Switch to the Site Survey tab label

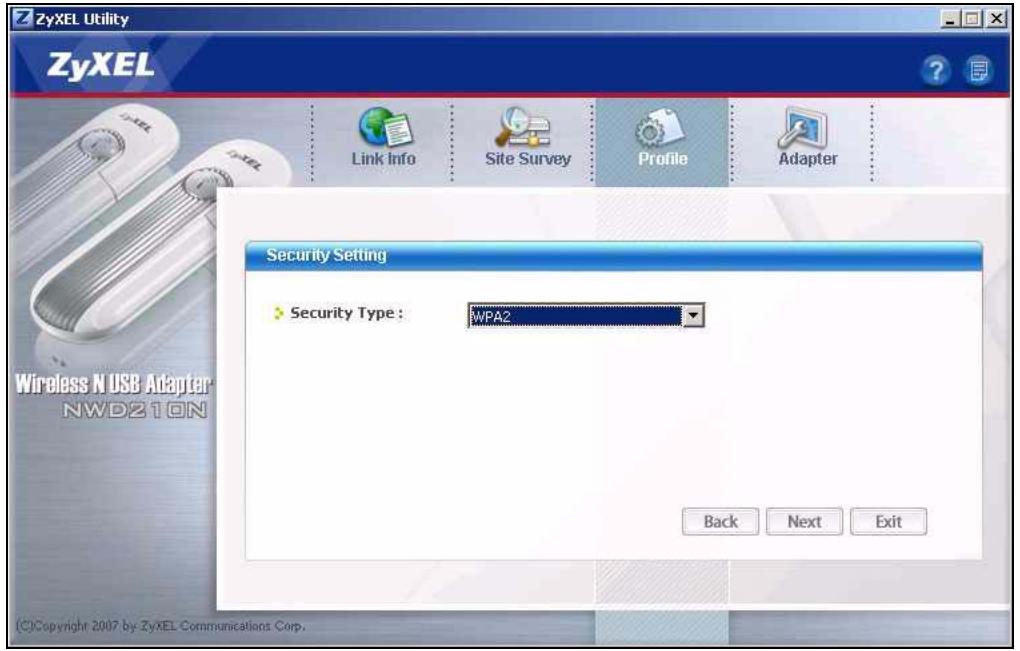(x=528, y=159)
